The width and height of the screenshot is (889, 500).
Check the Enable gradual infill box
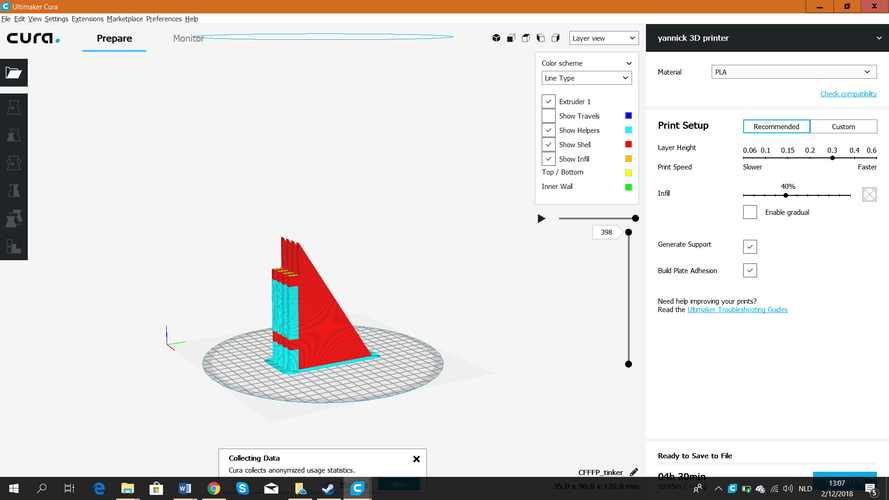750,211
